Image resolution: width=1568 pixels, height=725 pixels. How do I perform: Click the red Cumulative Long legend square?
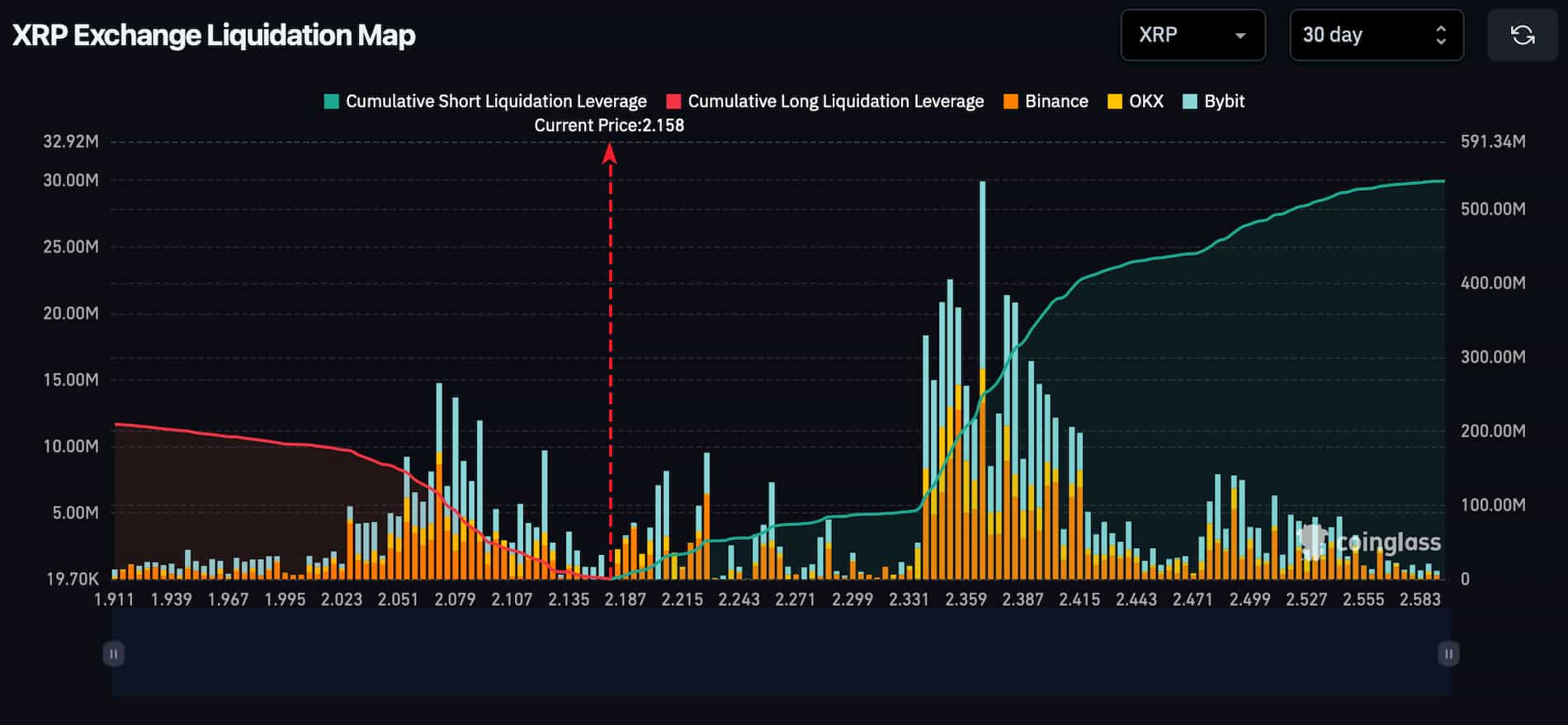[673, 102]
